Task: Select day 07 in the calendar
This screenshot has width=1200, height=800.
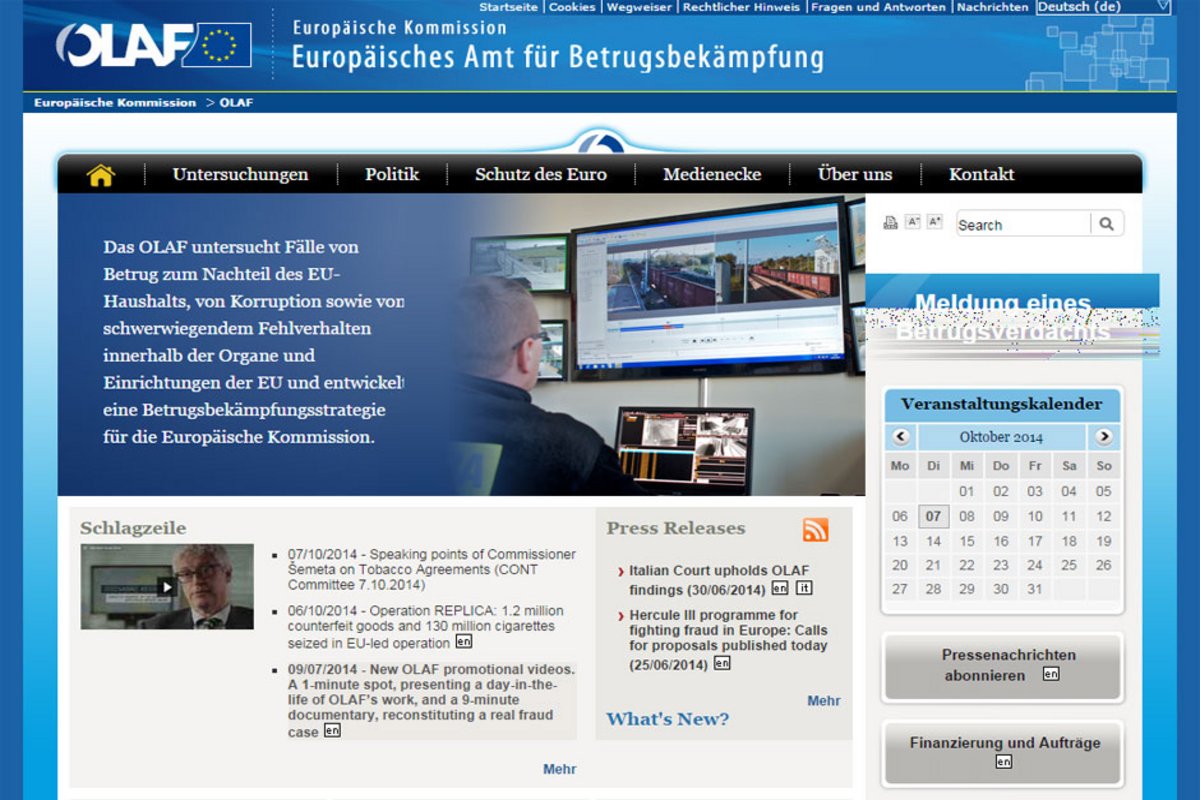Action: point(933,517)
